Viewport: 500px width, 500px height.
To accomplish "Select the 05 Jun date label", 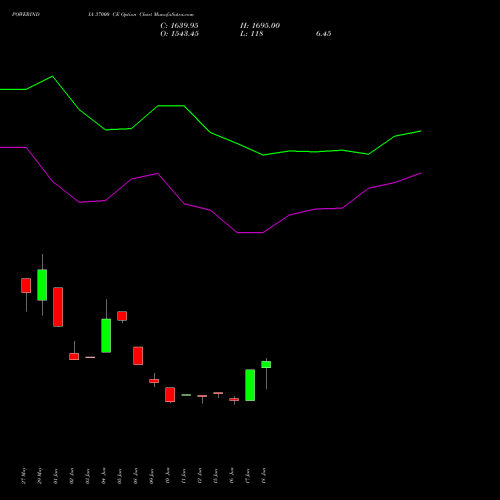I will point(120,476).
